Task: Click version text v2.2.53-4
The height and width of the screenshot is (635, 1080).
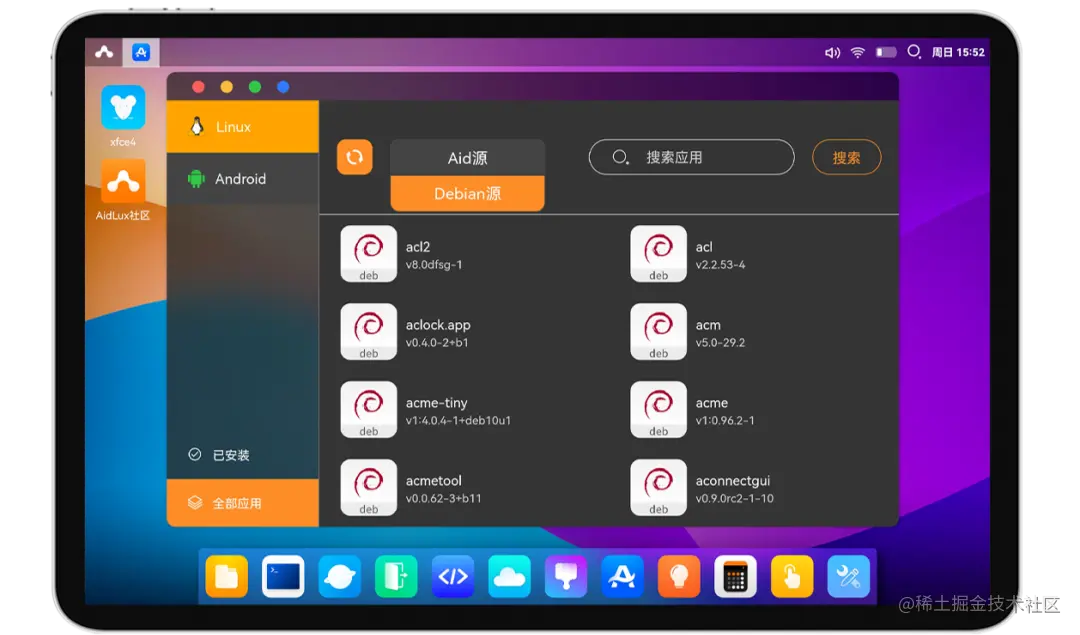Action: tap(720, 264)
